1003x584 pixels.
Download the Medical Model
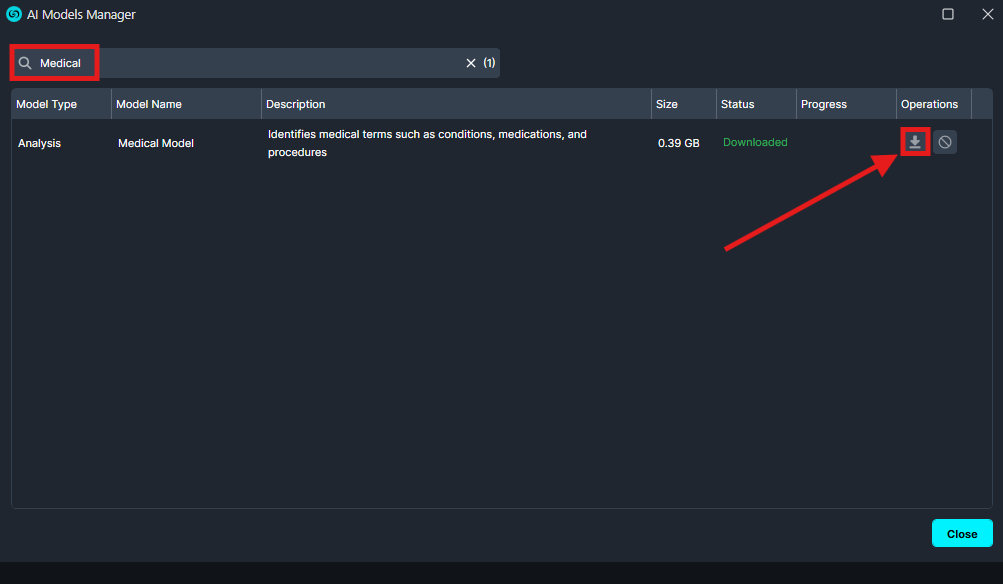914,142
